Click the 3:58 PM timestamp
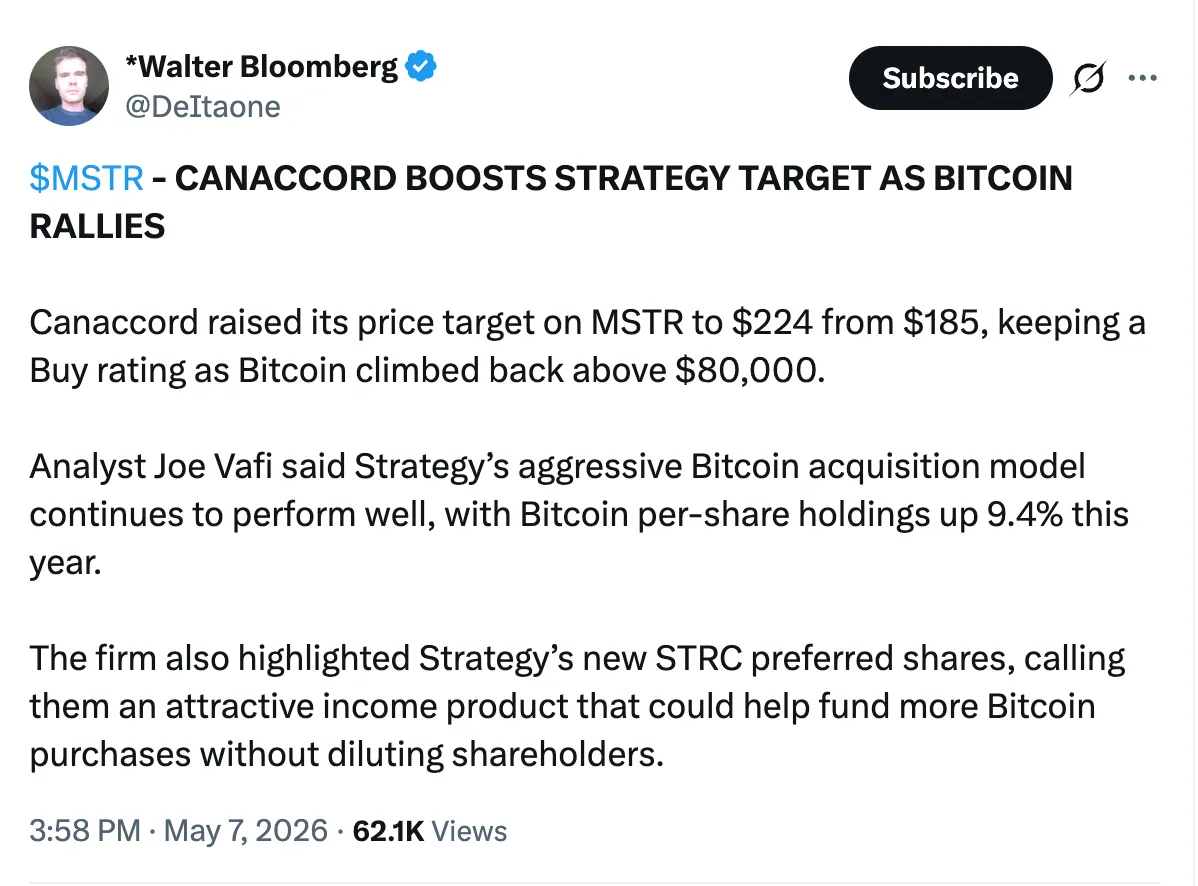The width and height of the screenshot is (1198, 886). pyautogui.click(x=85, y=830)
